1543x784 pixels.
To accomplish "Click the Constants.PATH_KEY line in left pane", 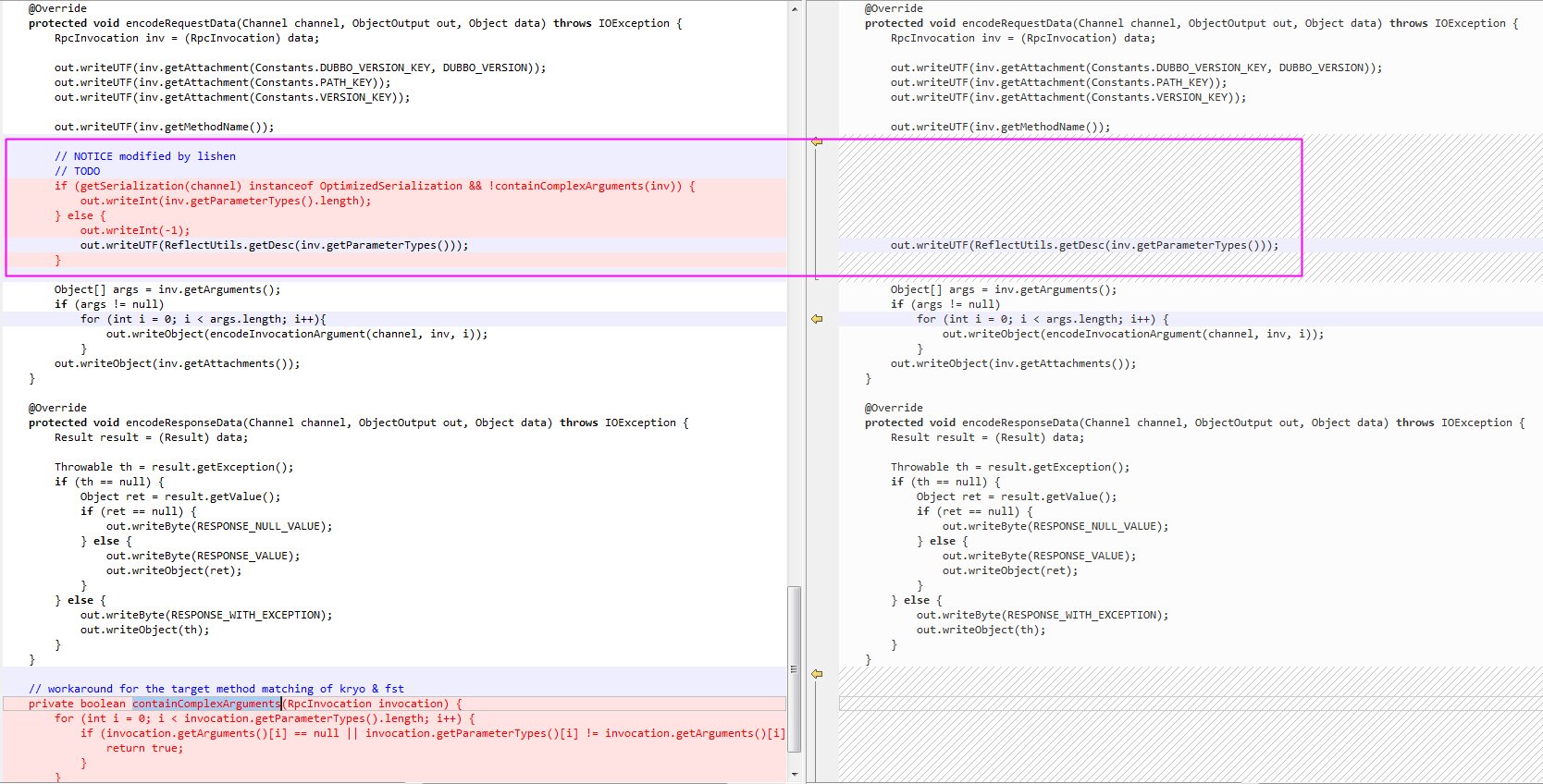I will (x=223, y=82).
